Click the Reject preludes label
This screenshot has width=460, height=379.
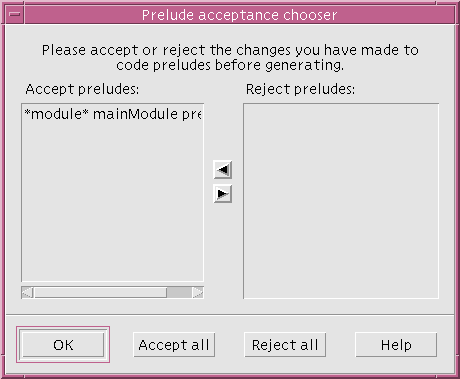click(301, 89)
